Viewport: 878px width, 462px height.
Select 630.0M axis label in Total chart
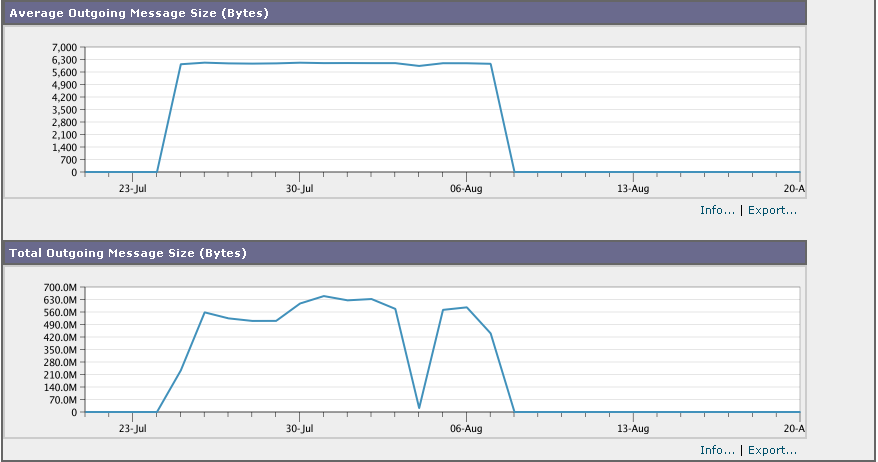60,300
